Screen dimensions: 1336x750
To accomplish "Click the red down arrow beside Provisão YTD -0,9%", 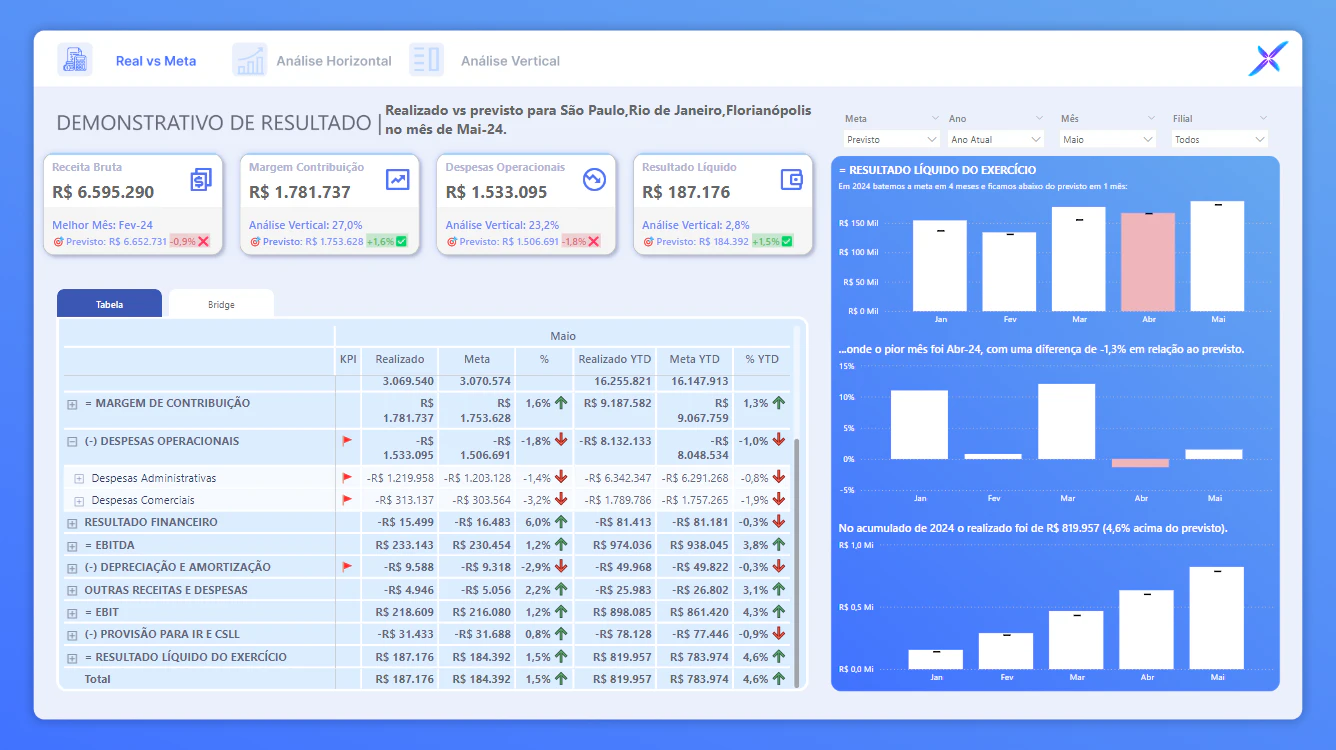I will tap(779, 634).
